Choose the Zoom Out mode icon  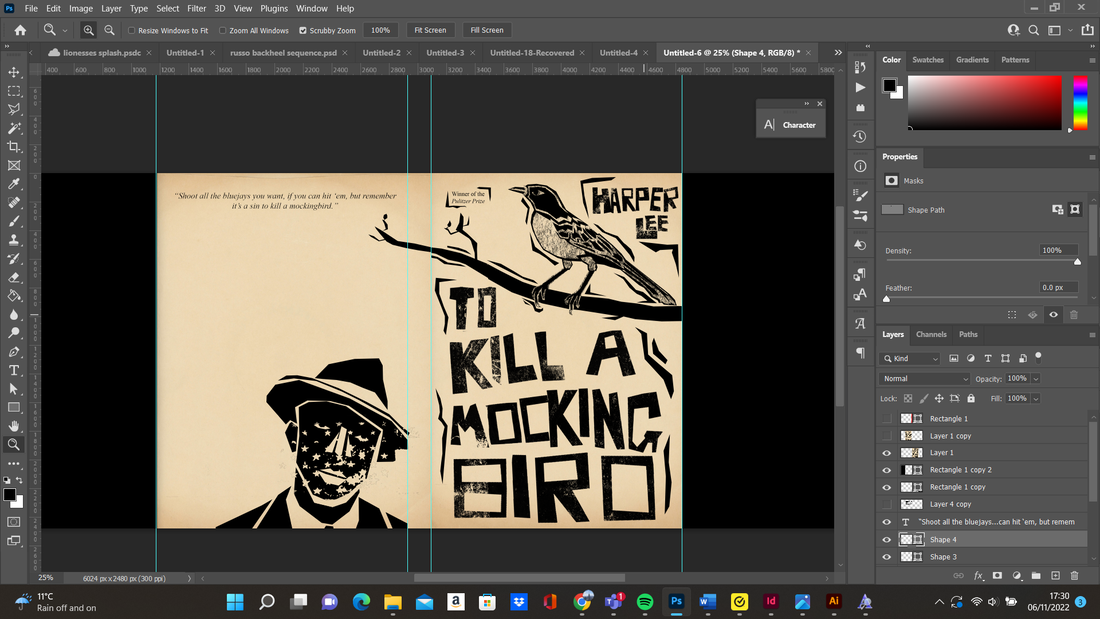click(109, 30)
